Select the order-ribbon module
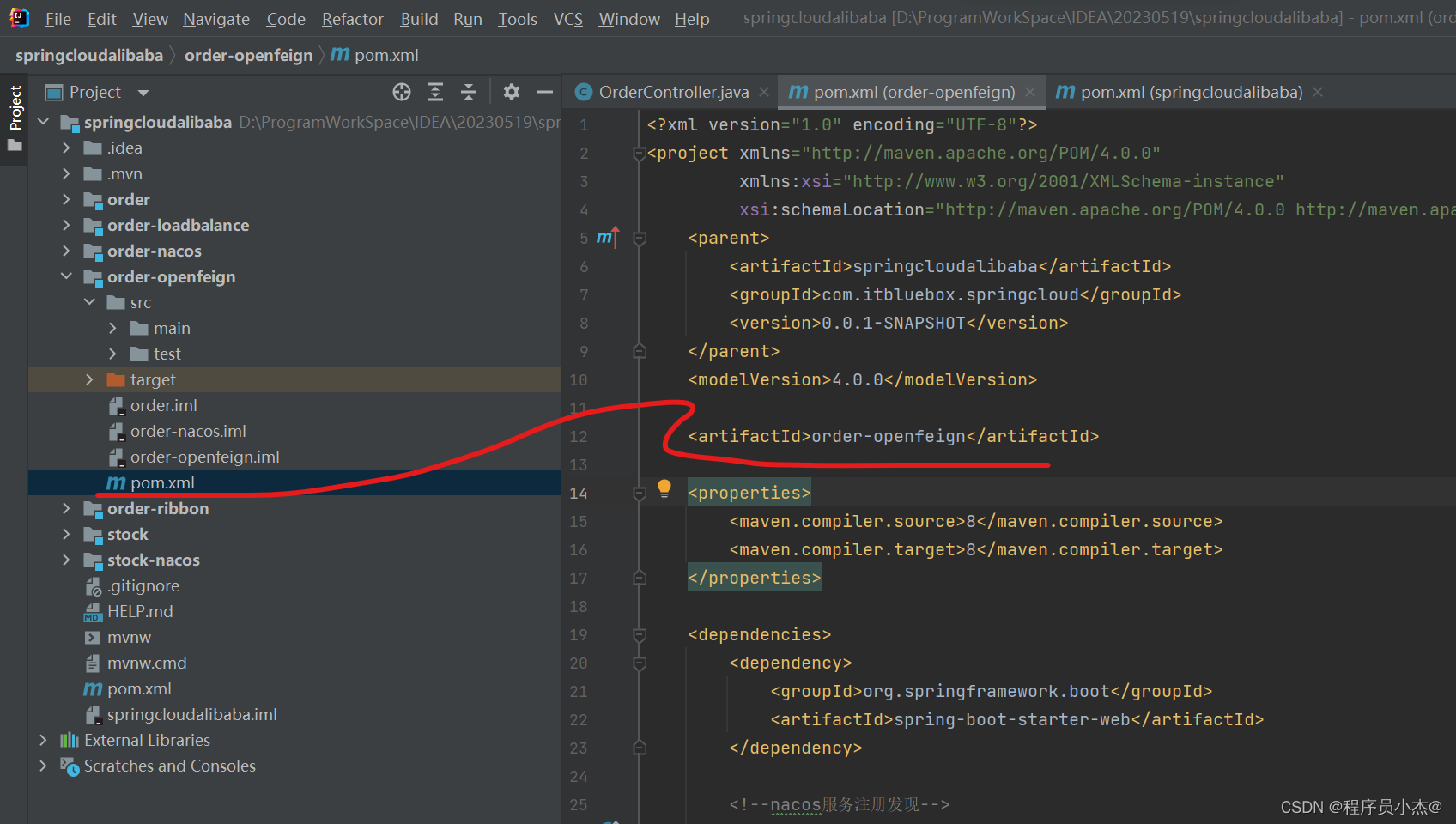The height and width of the screenshot is (824, 1456). coord(158,508)
